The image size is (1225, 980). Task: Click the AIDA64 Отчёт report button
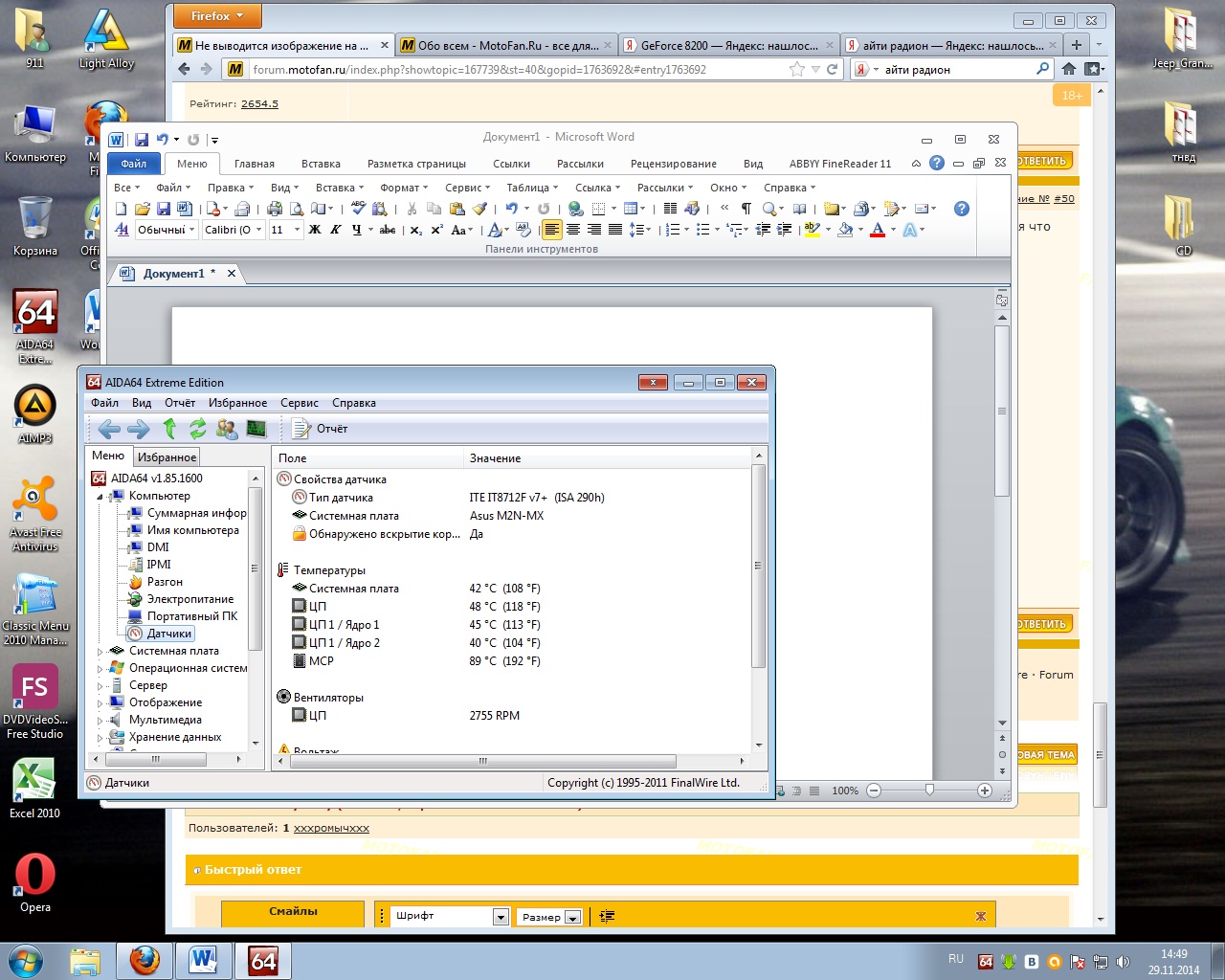pos(320,429)
